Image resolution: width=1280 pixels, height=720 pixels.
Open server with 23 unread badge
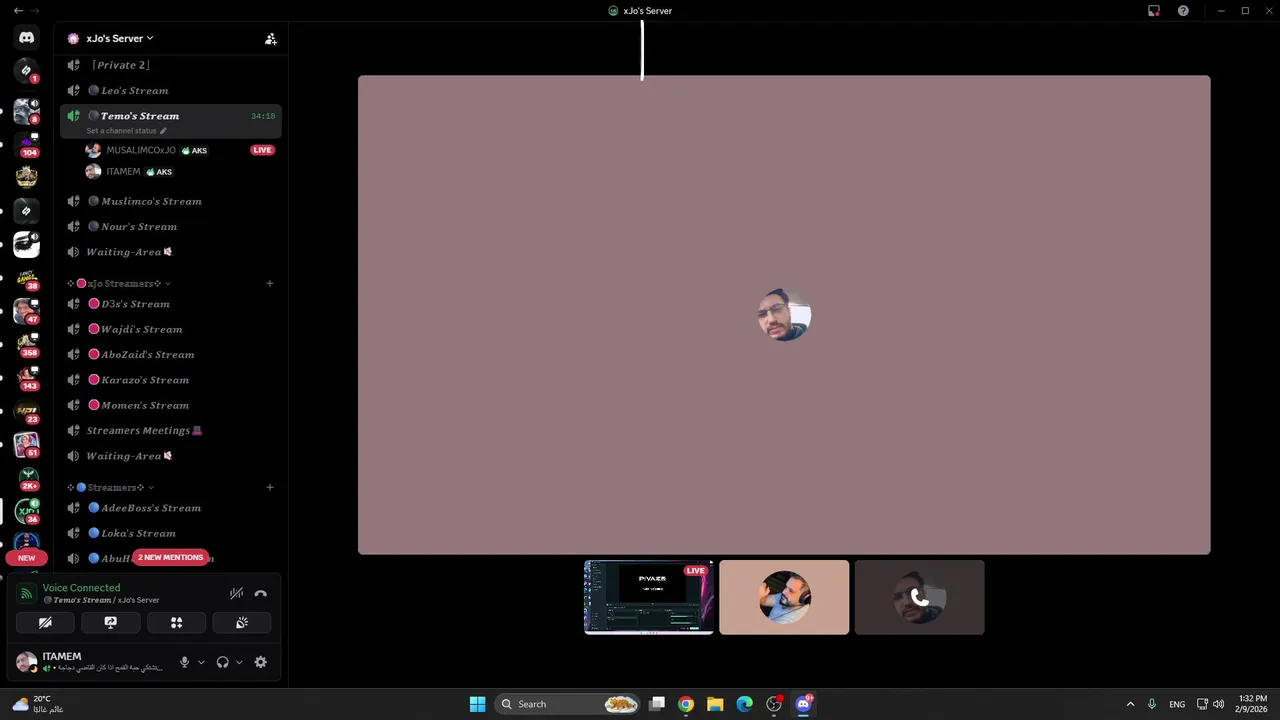[27, 411]
